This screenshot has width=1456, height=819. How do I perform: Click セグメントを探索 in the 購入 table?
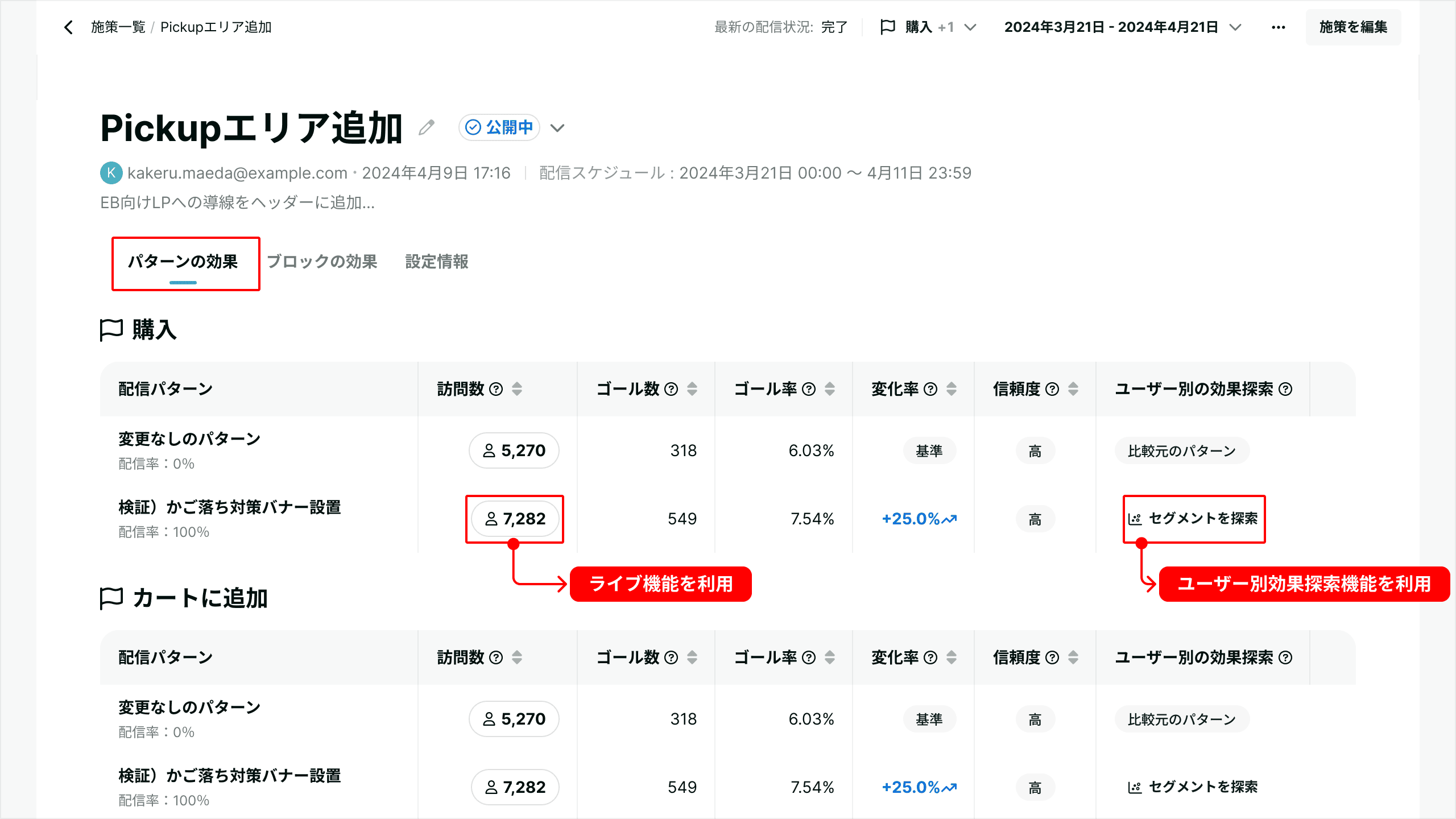coord(1193,519)
